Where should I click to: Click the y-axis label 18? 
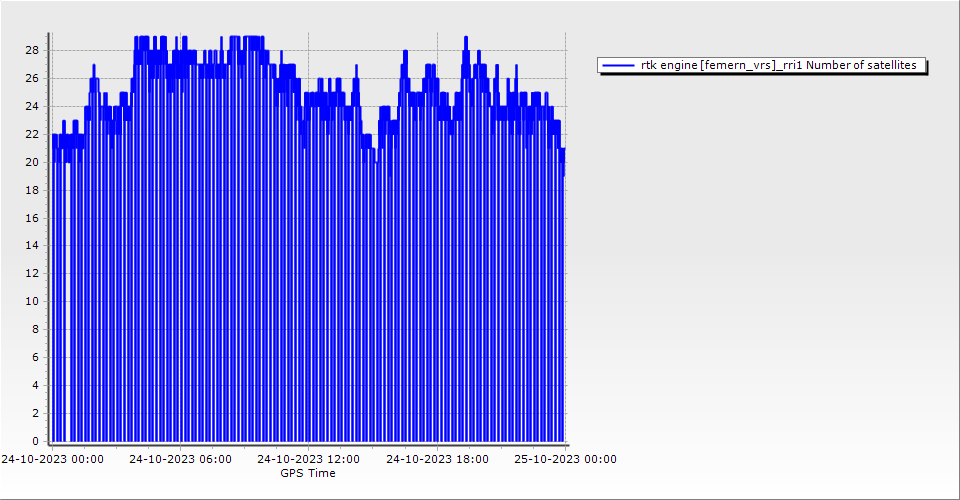pyautogui.click(x=32, y=190)
